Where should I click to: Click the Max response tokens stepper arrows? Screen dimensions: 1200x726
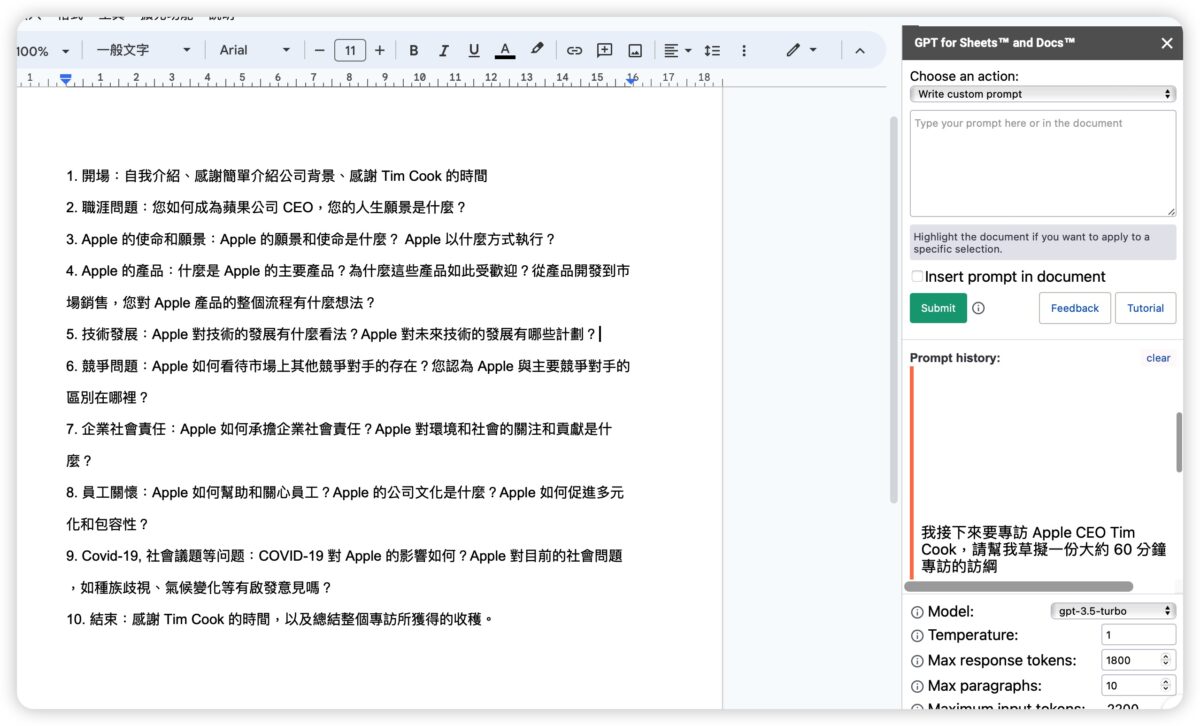(1166, 660)
